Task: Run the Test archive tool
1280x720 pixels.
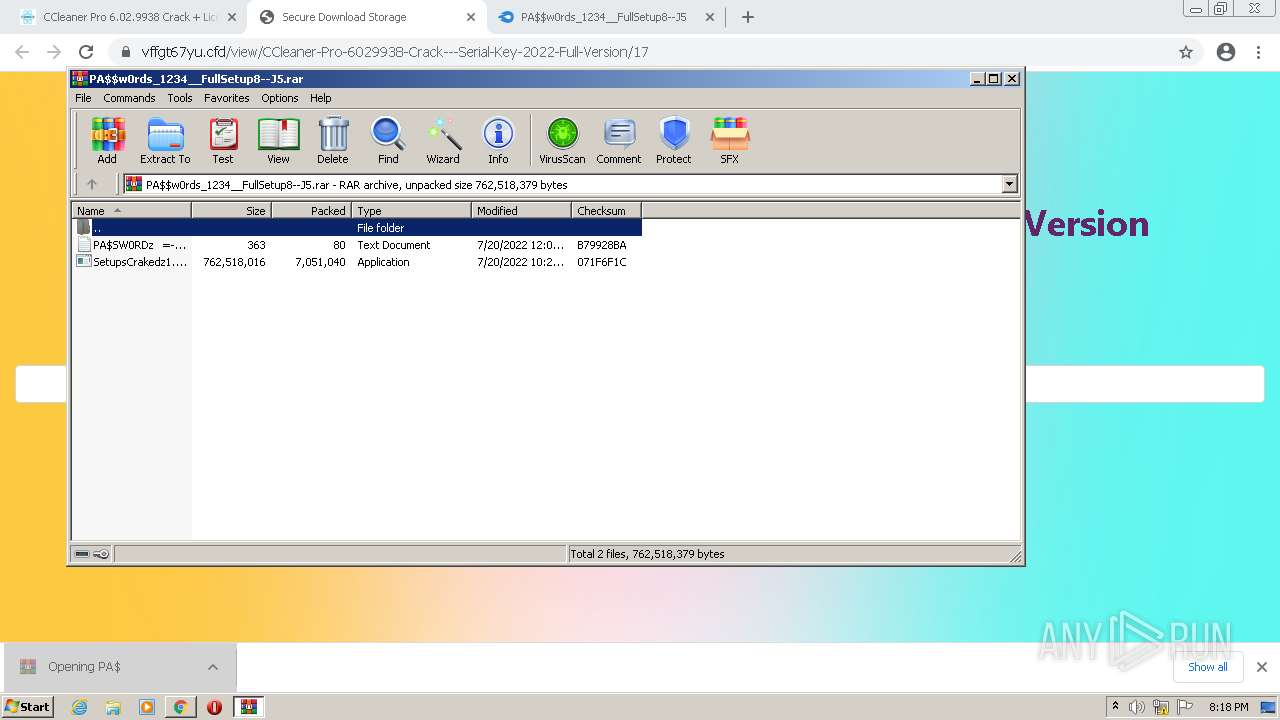Action: pyautogui.click(x=223, y=141)
